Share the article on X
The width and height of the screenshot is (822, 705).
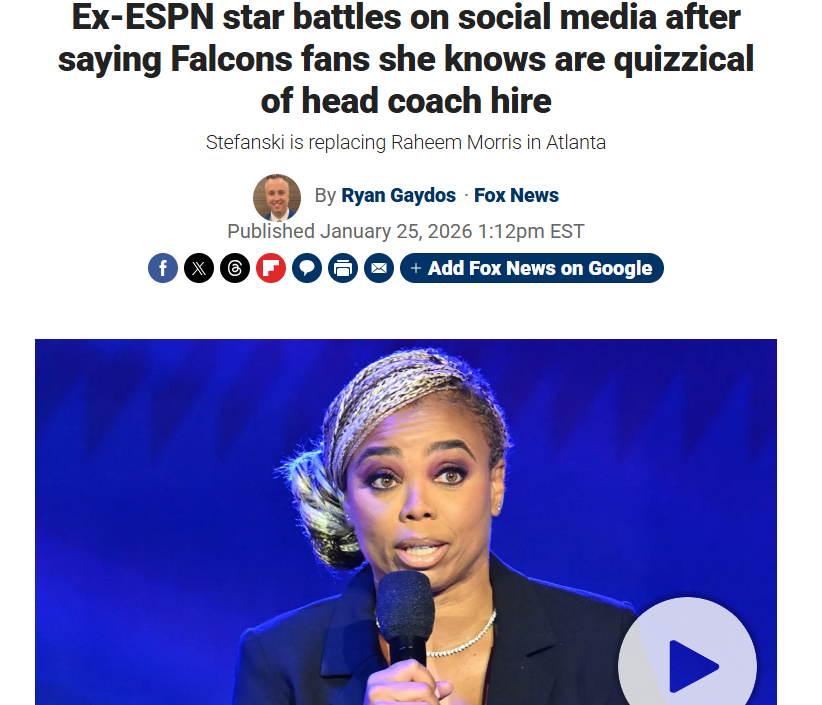(x=199, y=268)
